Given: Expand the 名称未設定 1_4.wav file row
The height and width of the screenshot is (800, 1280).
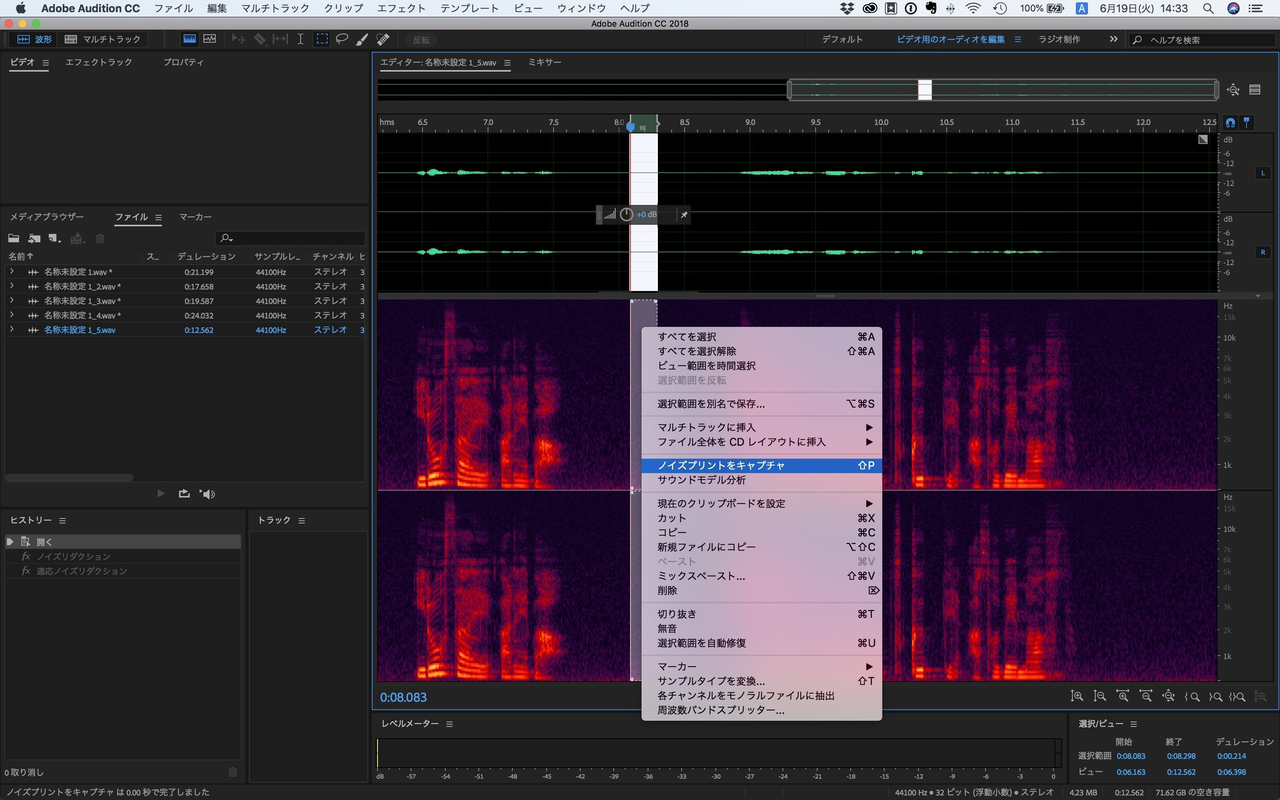Looking at the screenshot, I should point(12,315).
